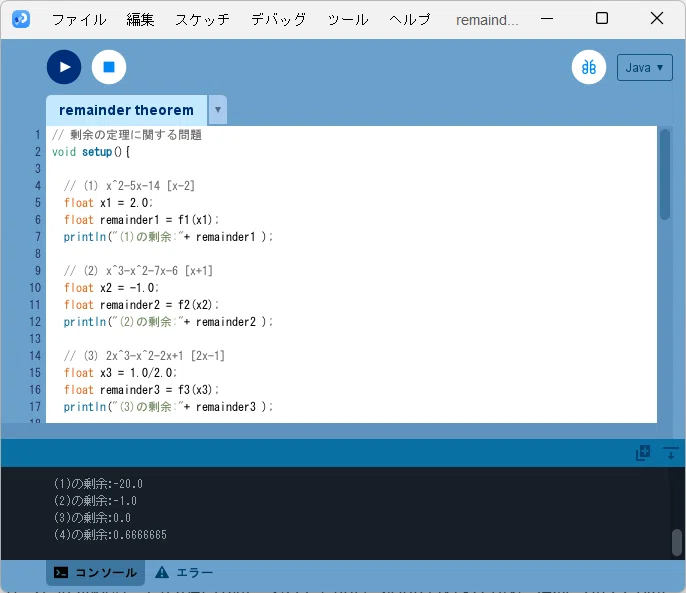Open the ファイル menu
The height and width of the screenshot is (593, 686).
pos(79,20)
